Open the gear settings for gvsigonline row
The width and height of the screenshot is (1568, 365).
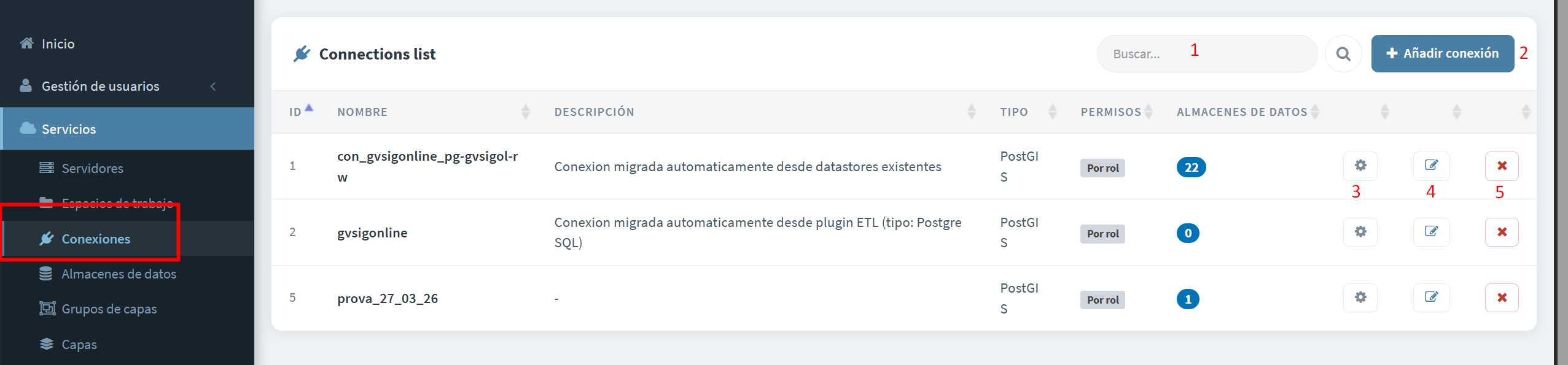point(1360,232)
